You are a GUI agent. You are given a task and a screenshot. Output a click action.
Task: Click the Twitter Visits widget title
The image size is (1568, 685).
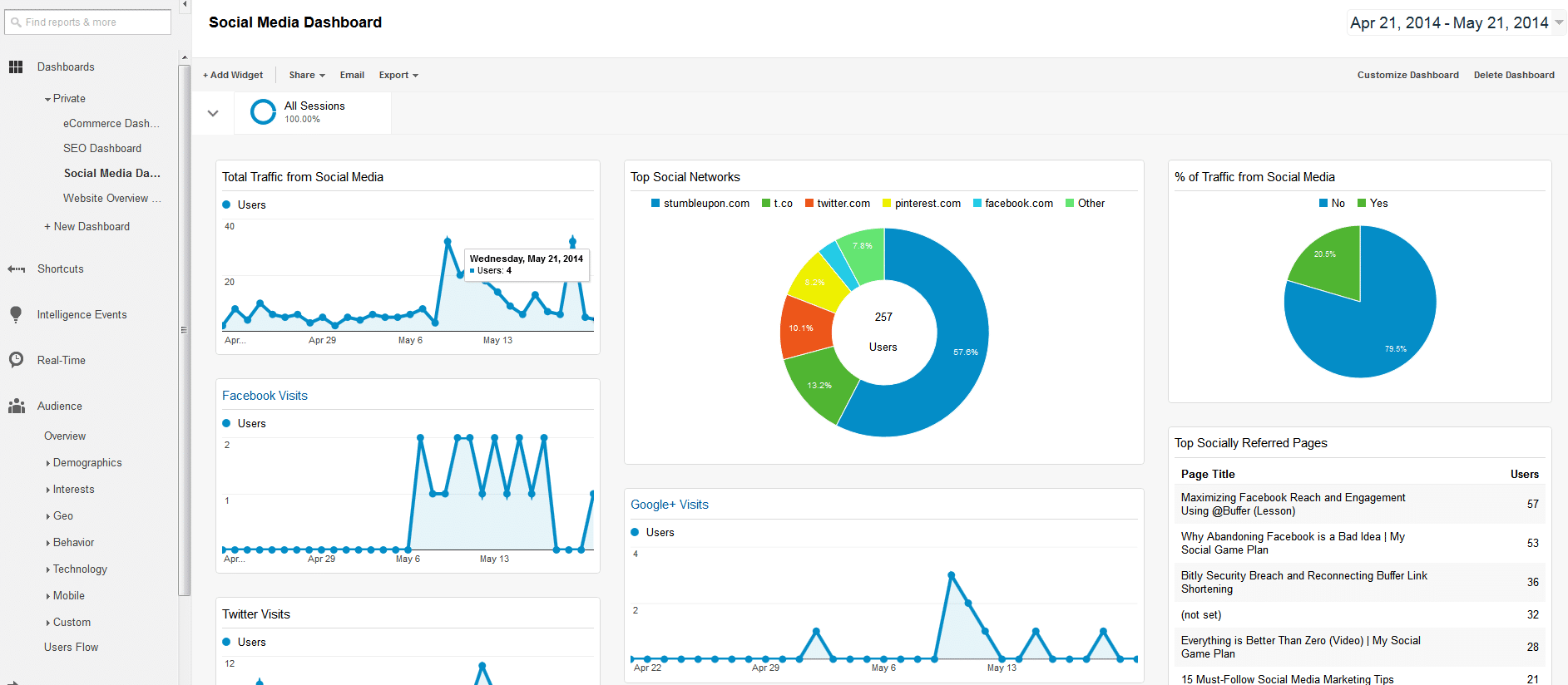coord(256,614)
